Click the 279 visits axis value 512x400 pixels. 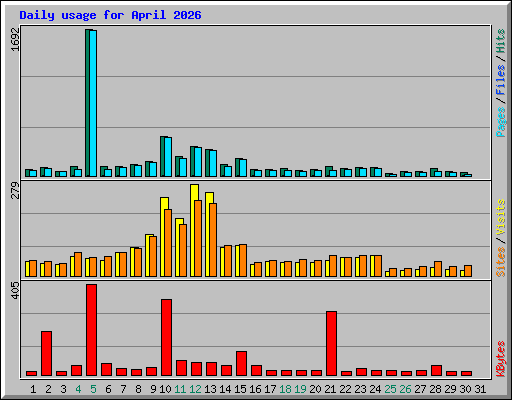pyautogui.click(x=15, y=190)
